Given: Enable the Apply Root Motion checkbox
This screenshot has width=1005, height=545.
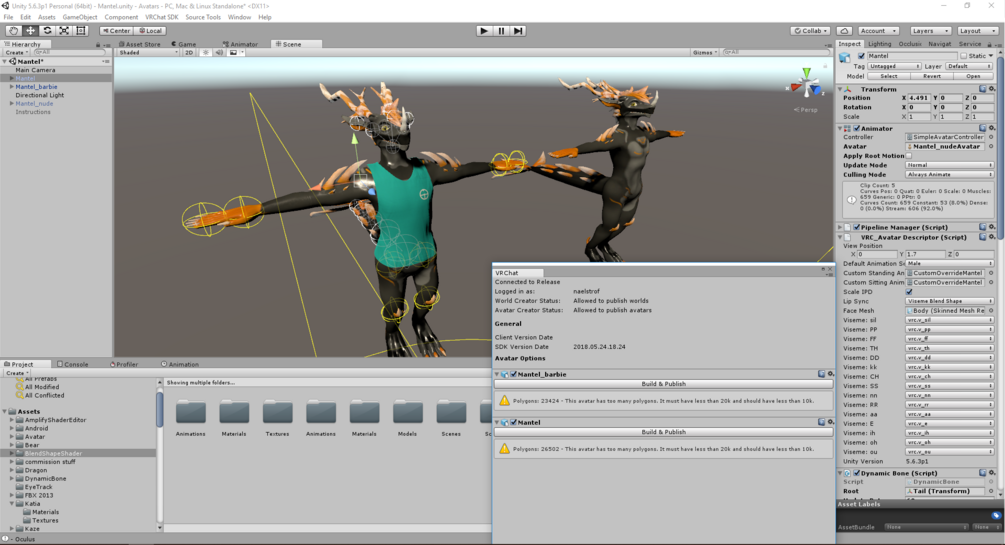Looking at the screenshot, I should click(909, 156).
